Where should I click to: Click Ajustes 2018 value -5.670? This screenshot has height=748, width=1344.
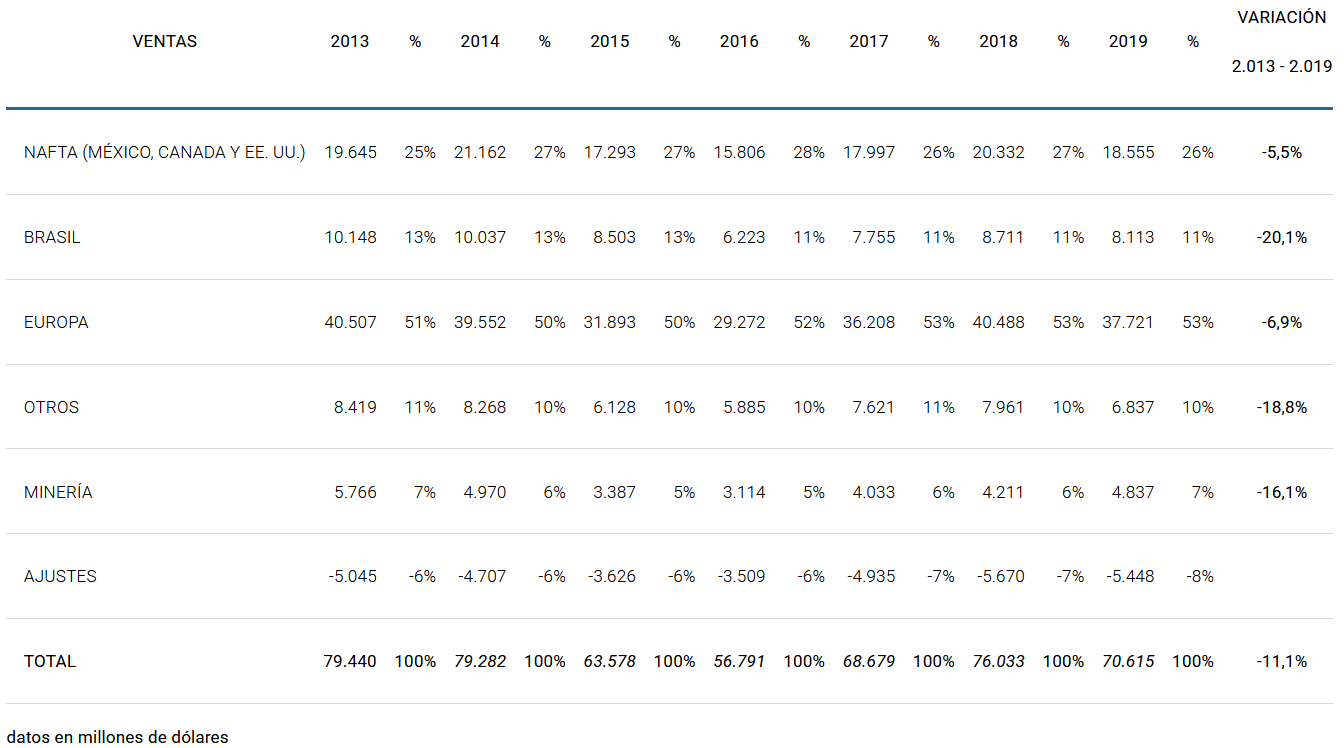(998, 576)
